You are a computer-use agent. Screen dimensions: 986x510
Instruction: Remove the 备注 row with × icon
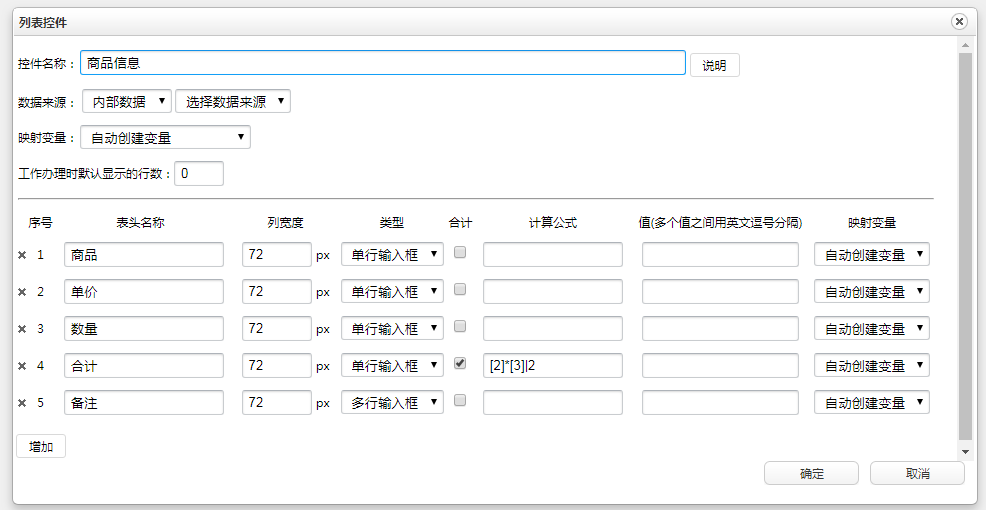tap(22, 403)
